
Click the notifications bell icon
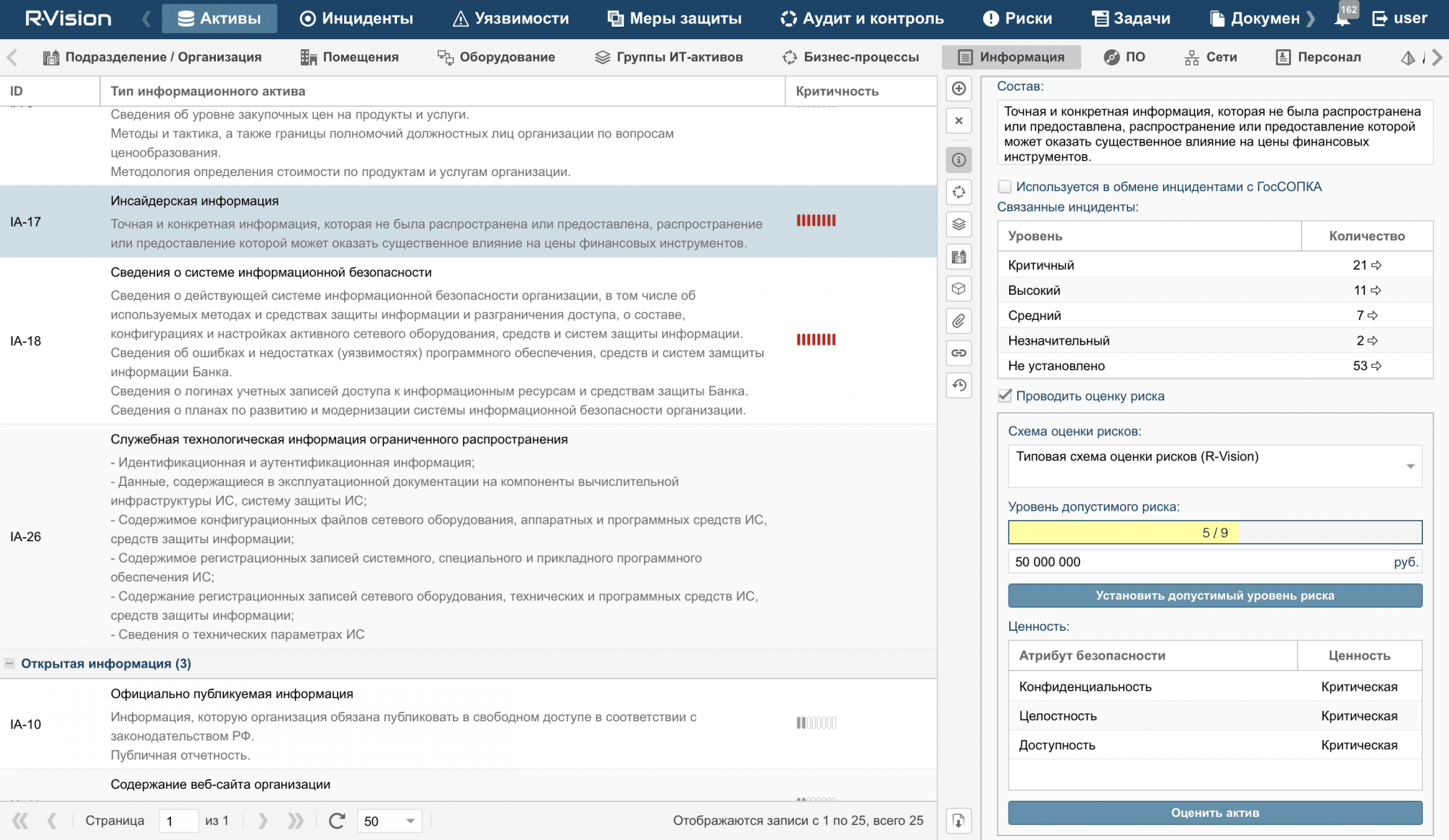(x=1342, y=19)
